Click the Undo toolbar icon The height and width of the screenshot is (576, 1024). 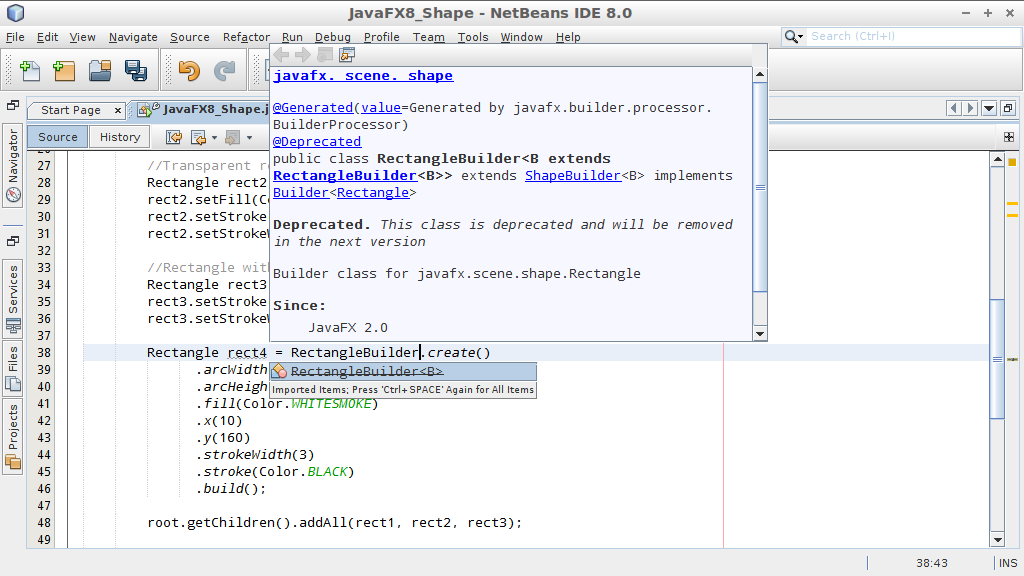tap(189, 70)
